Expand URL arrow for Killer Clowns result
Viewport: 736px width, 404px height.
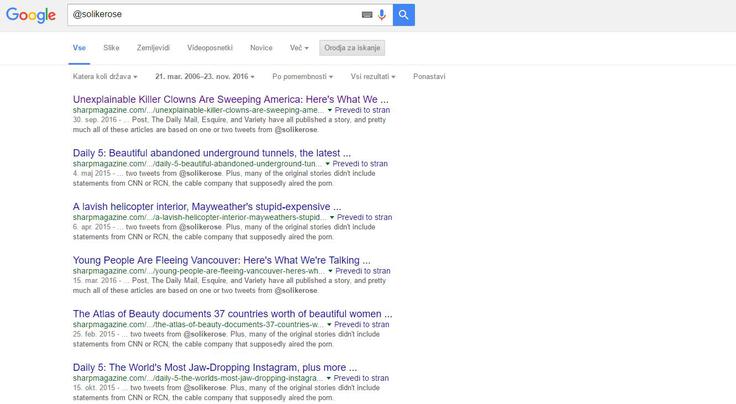pos(330,110)
